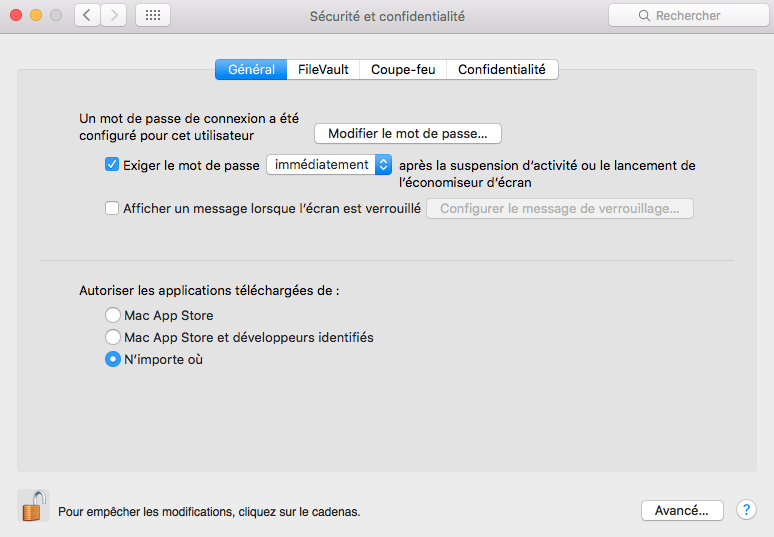Click the padlock icon to prevent changes

click(x=33, y=506)
